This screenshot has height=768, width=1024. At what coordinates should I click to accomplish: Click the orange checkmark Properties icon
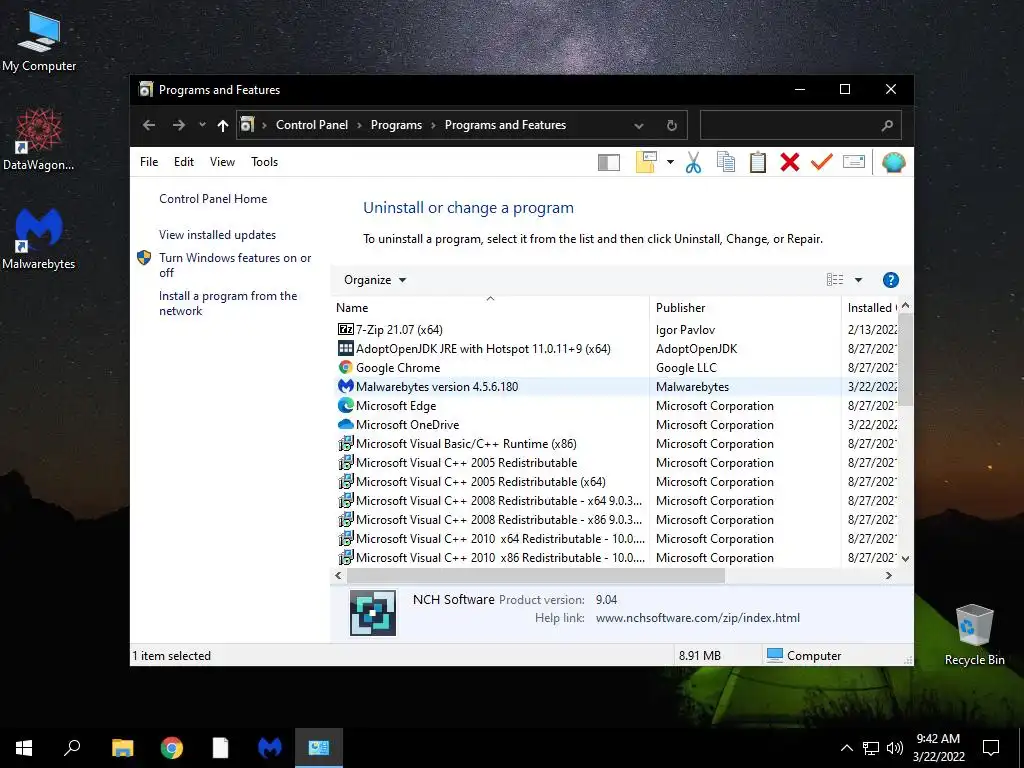click(822, 162)
